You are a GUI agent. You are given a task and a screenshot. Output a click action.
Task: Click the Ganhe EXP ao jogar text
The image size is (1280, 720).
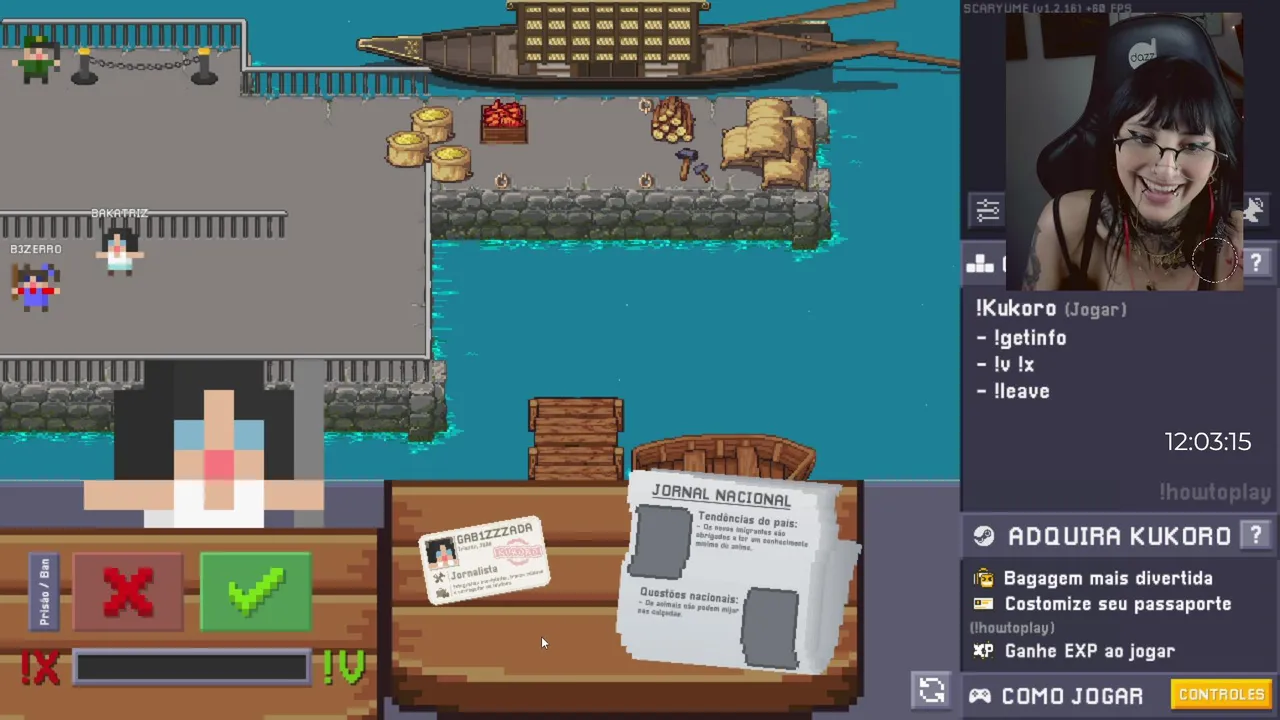click(1089, 651)
